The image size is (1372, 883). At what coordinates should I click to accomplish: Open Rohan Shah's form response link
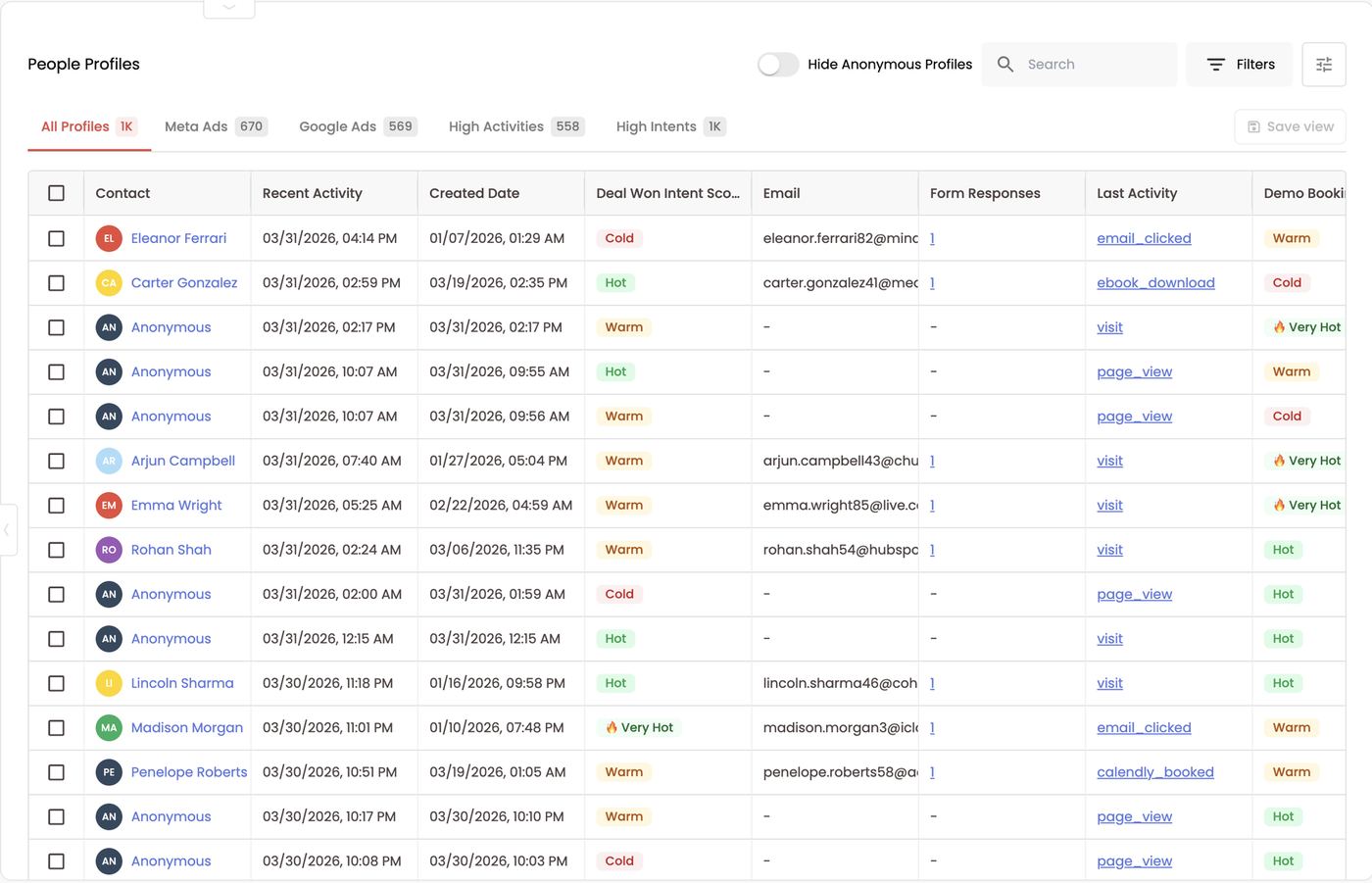point(932,550)
